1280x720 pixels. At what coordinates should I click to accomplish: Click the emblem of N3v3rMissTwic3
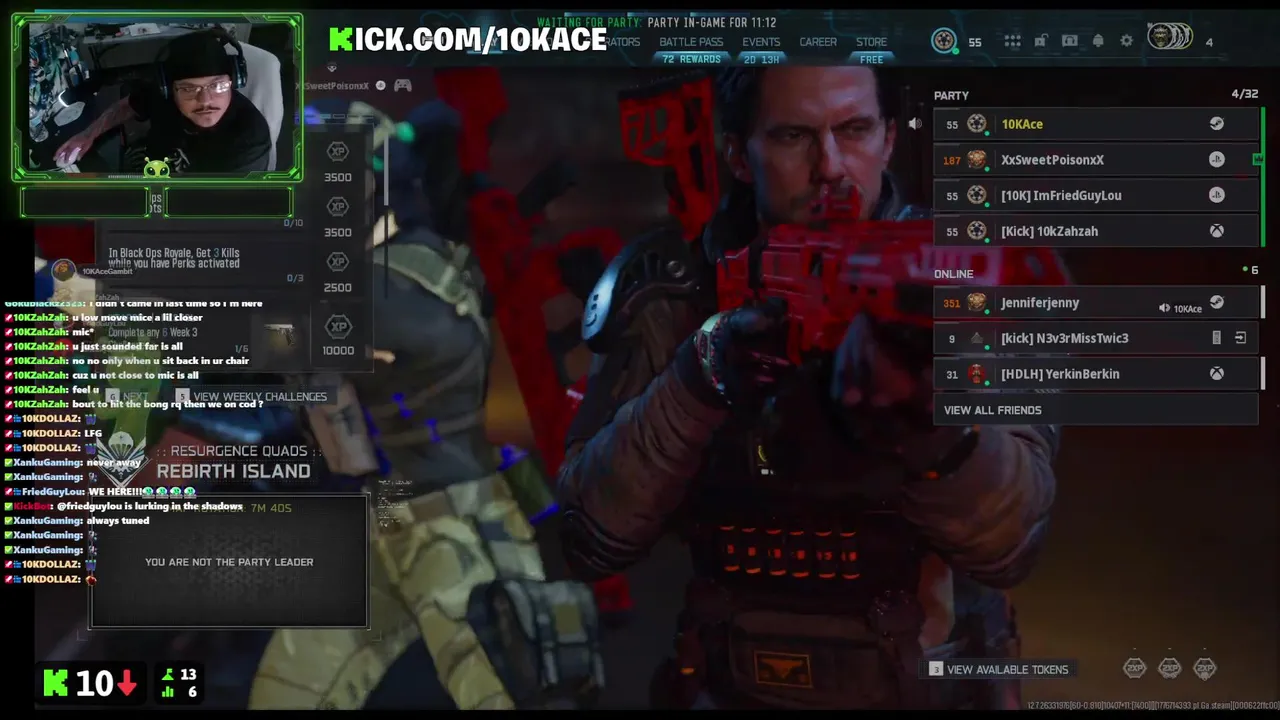(977, 338)
